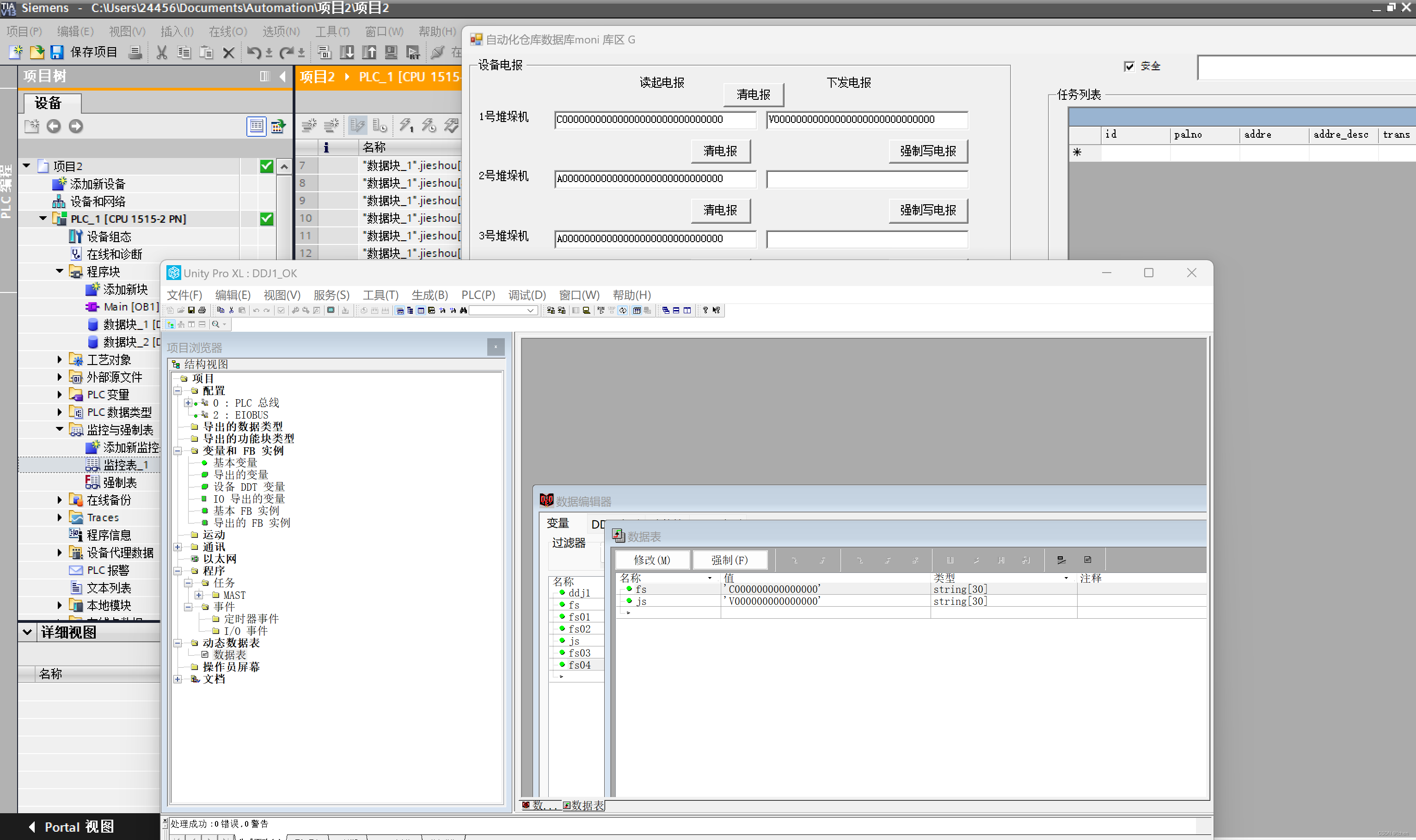1416x840 pixels.
Task: Expand the MAST node in Unity Pro structure view
Action: (x=199, y=595)
